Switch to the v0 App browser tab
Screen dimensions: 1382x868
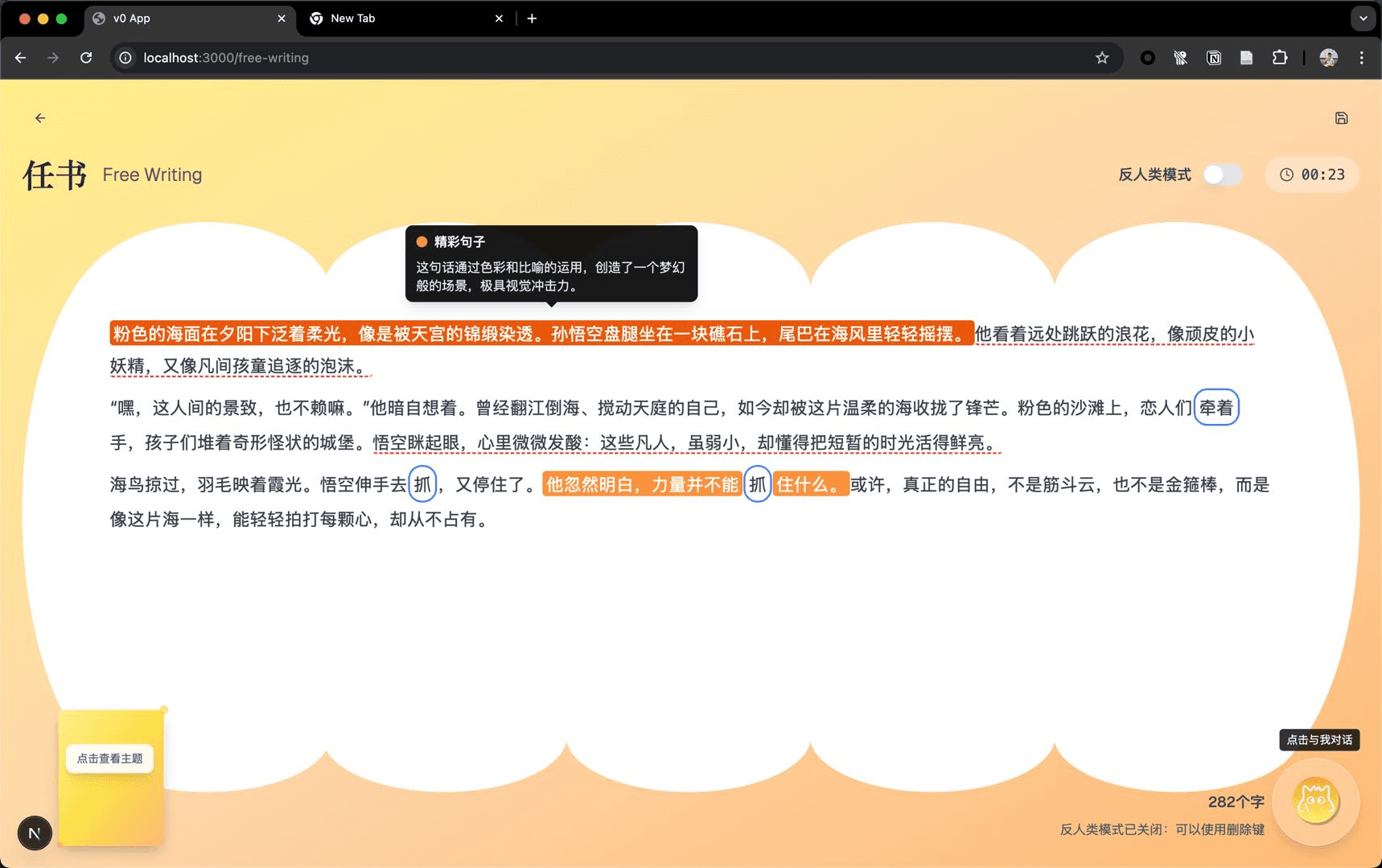coord(190,19)
